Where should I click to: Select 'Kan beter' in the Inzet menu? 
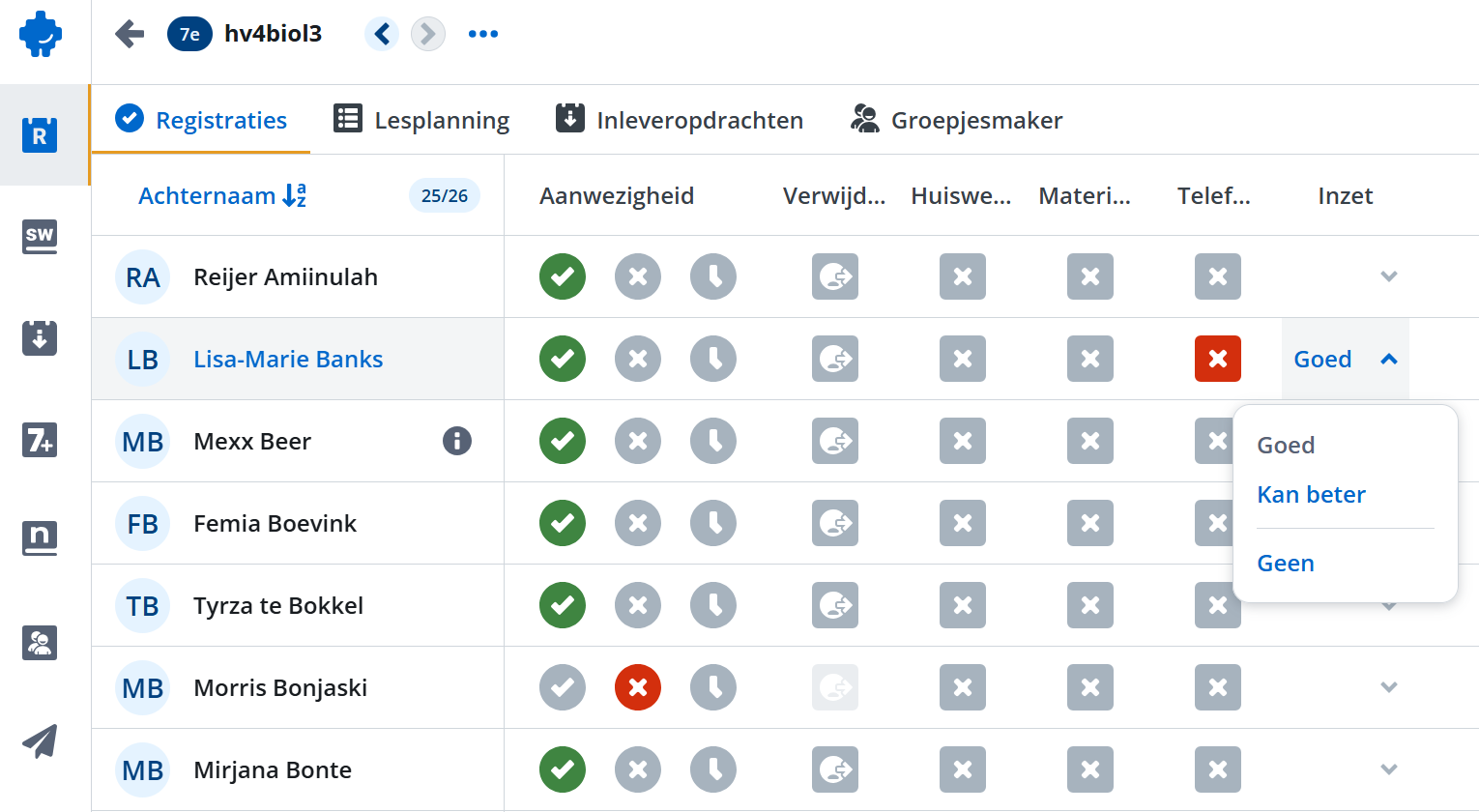1311,494
